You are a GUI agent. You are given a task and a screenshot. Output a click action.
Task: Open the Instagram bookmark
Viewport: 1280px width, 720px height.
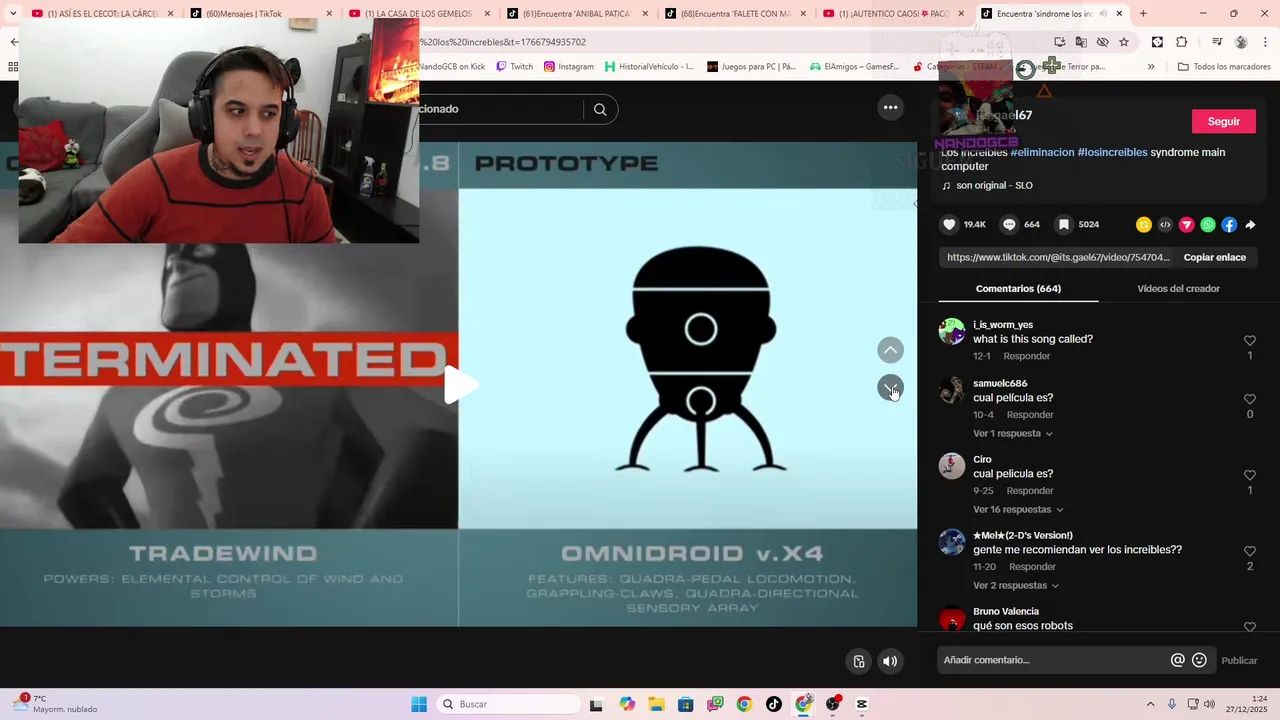point(569,67)
